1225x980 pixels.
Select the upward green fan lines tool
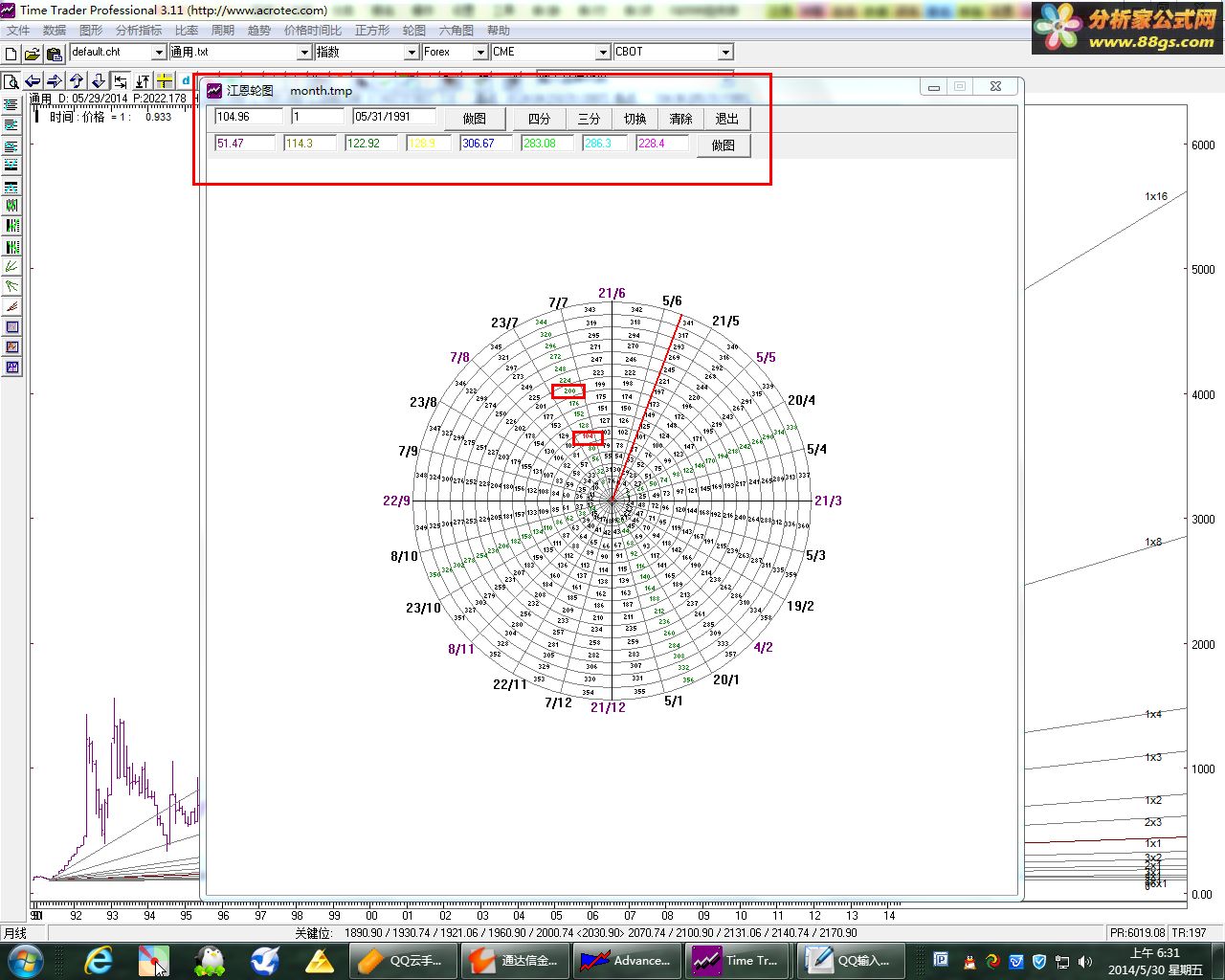coord(11,266)
